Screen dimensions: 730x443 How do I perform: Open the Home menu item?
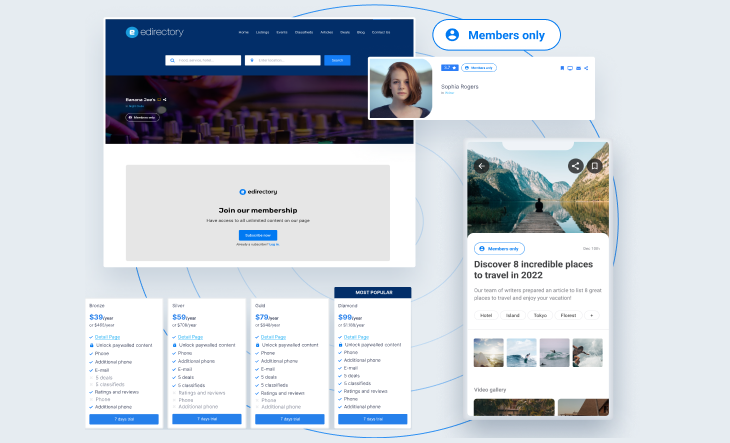(x=243, y=33)
